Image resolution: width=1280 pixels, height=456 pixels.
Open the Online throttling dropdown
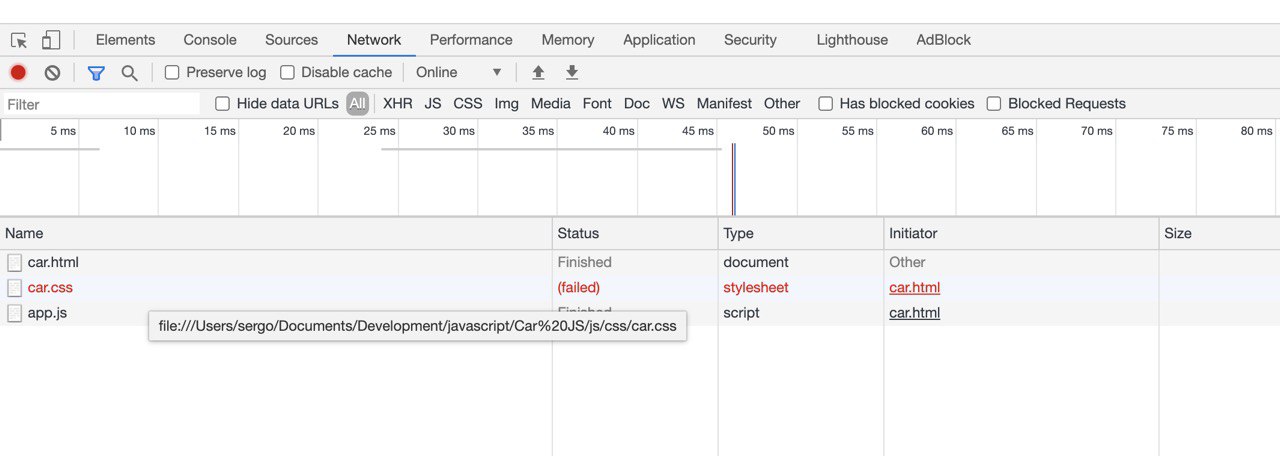tap(459, 72)
